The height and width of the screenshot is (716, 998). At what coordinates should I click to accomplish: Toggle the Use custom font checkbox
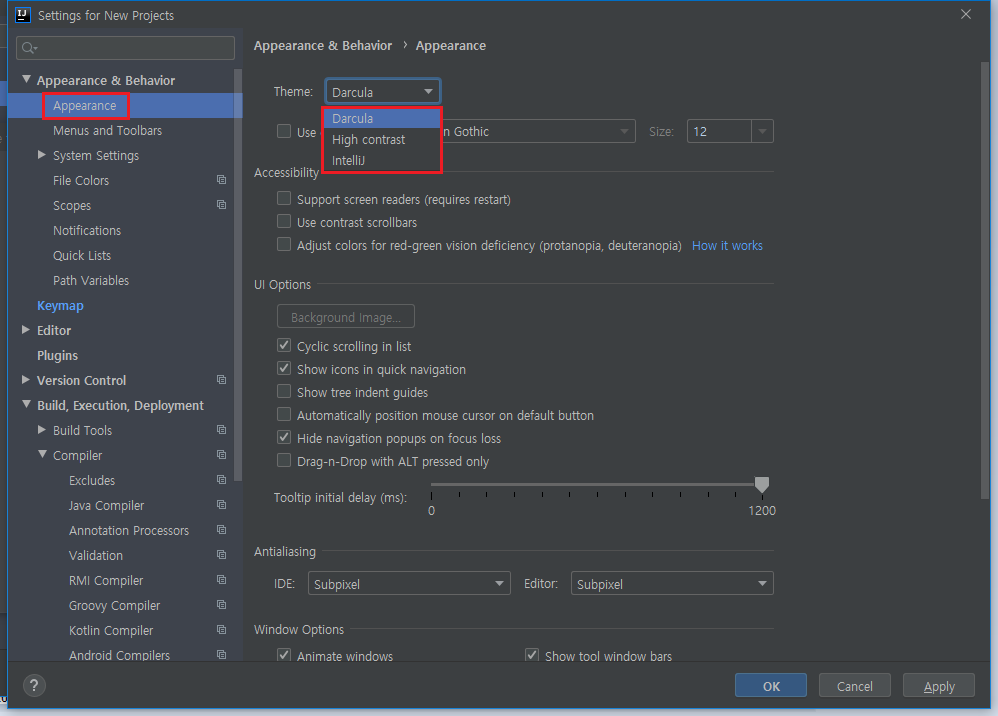(284, 131)
